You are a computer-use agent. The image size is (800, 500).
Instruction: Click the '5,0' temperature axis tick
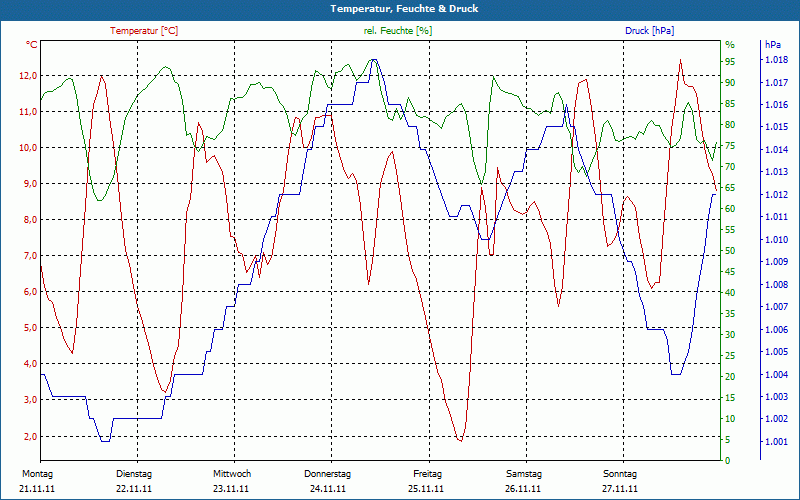[29, 328]
